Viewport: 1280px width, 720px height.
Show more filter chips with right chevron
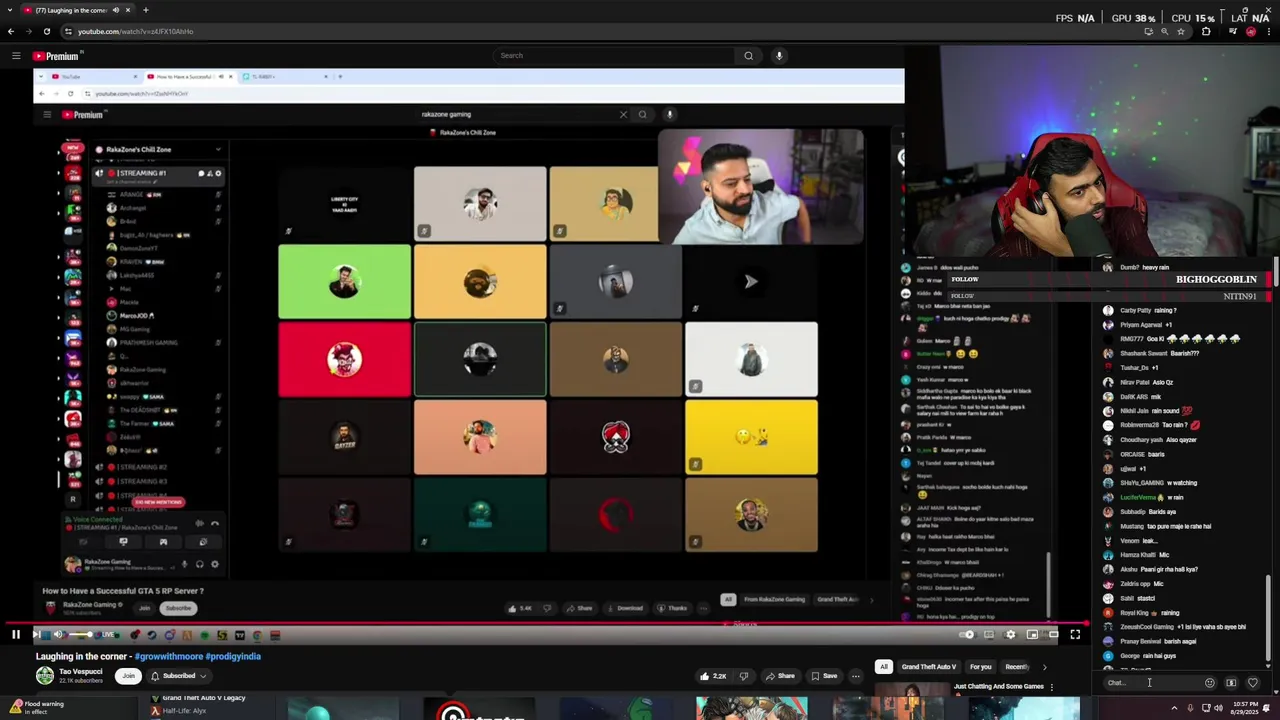(x=1044, y=667)
